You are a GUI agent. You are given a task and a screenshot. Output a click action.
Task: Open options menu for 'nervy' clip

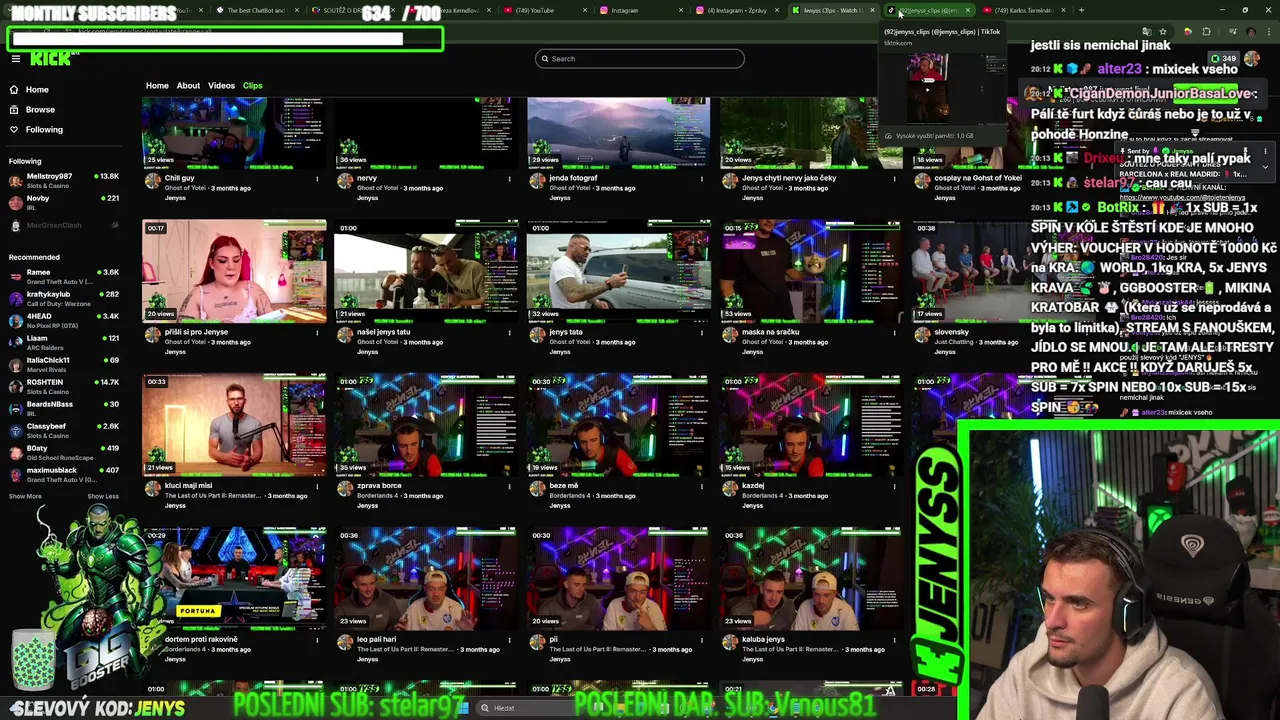click(x=509, y=179)
